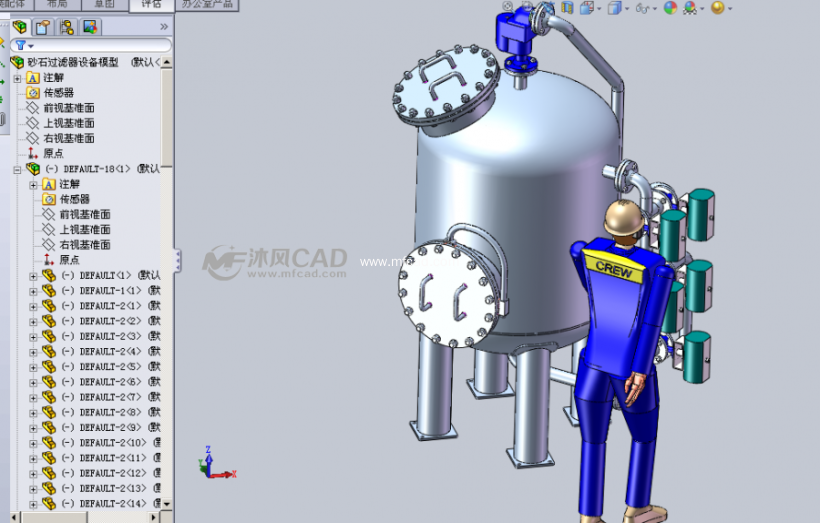
Task: Expand the top-level 注解 folder
Action: 17,77
